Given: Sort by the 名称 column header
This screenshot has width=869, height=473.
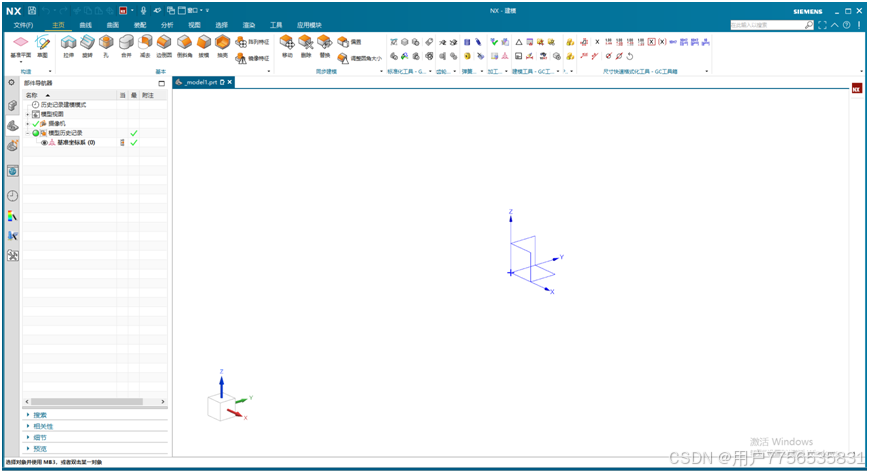Looking at the screenshot, I should 70,95.
